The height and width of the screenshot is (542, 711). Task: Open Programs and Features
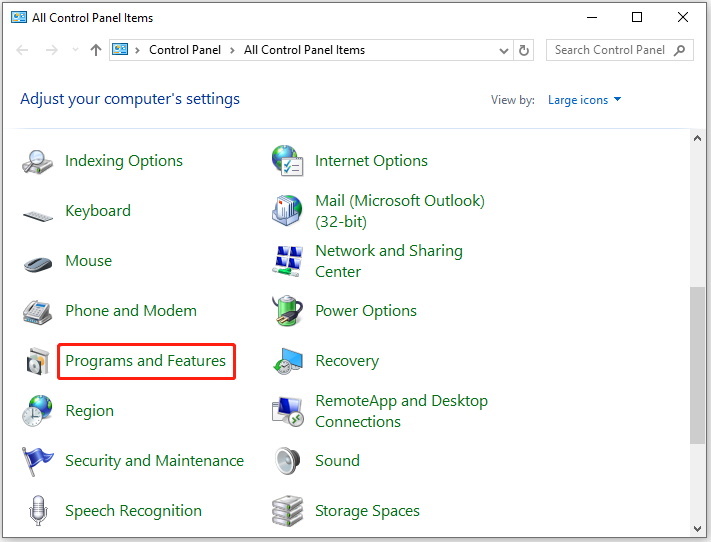pos(145,361)
